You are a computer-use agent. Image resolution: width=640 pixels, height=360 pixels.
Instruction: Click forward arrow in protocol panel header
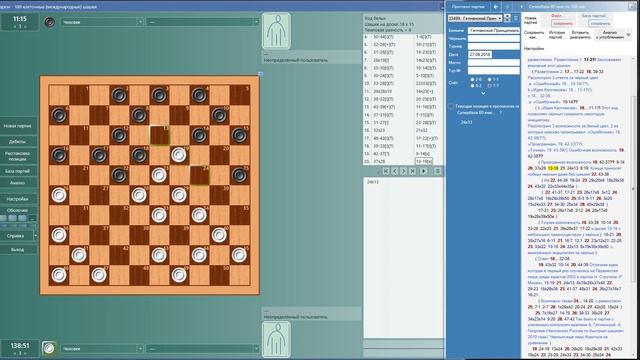507,7
